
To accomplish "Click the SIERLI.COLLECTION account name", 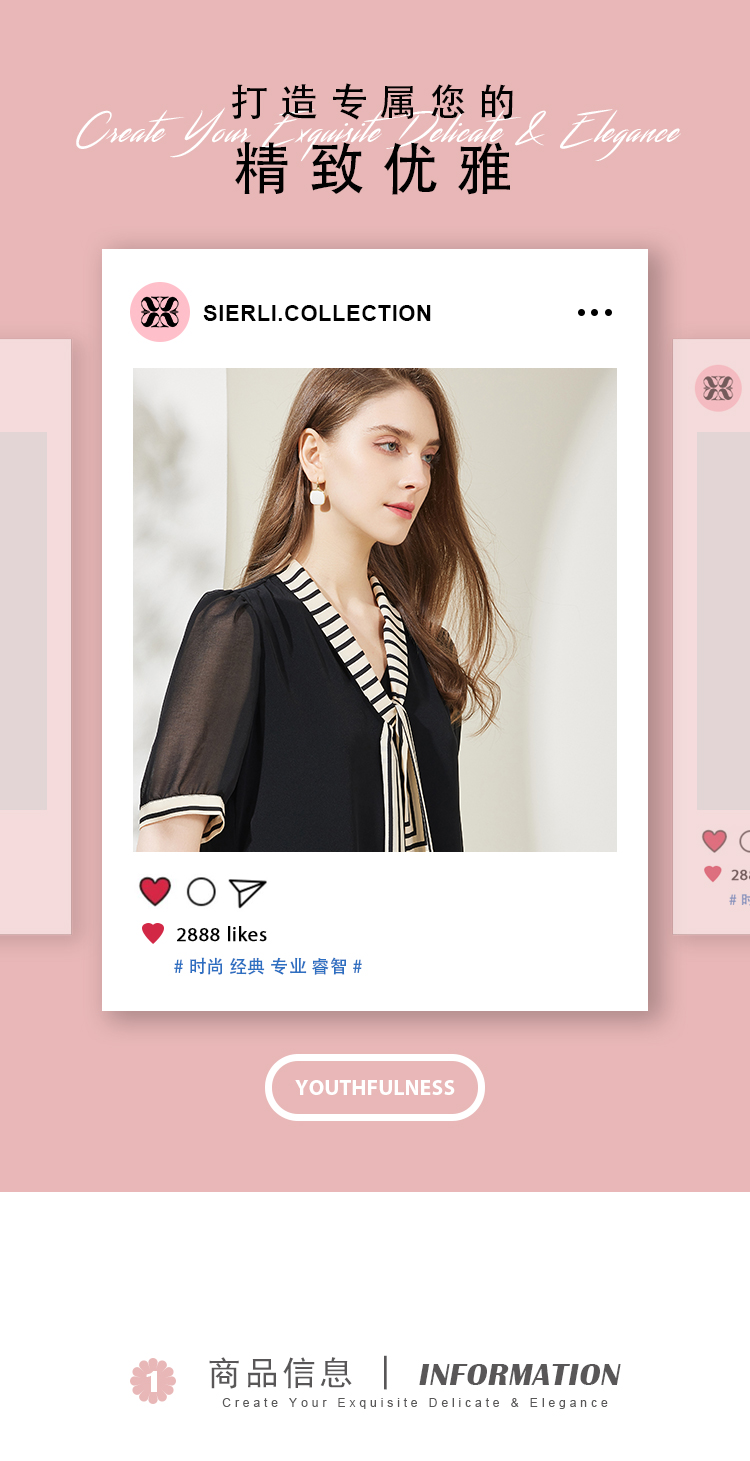I will coord(317,313).
